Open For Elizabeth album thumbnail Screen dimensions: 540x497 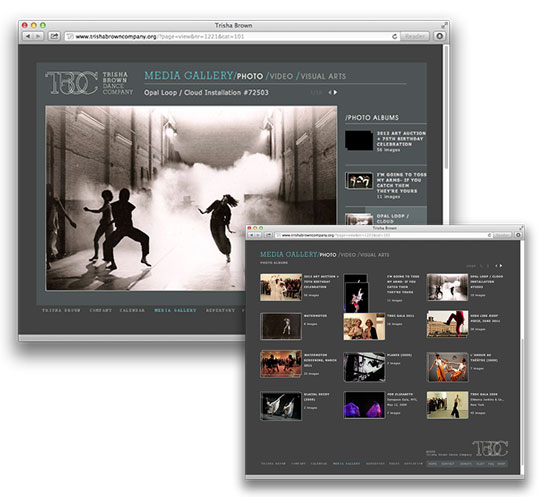pos(364,405)
